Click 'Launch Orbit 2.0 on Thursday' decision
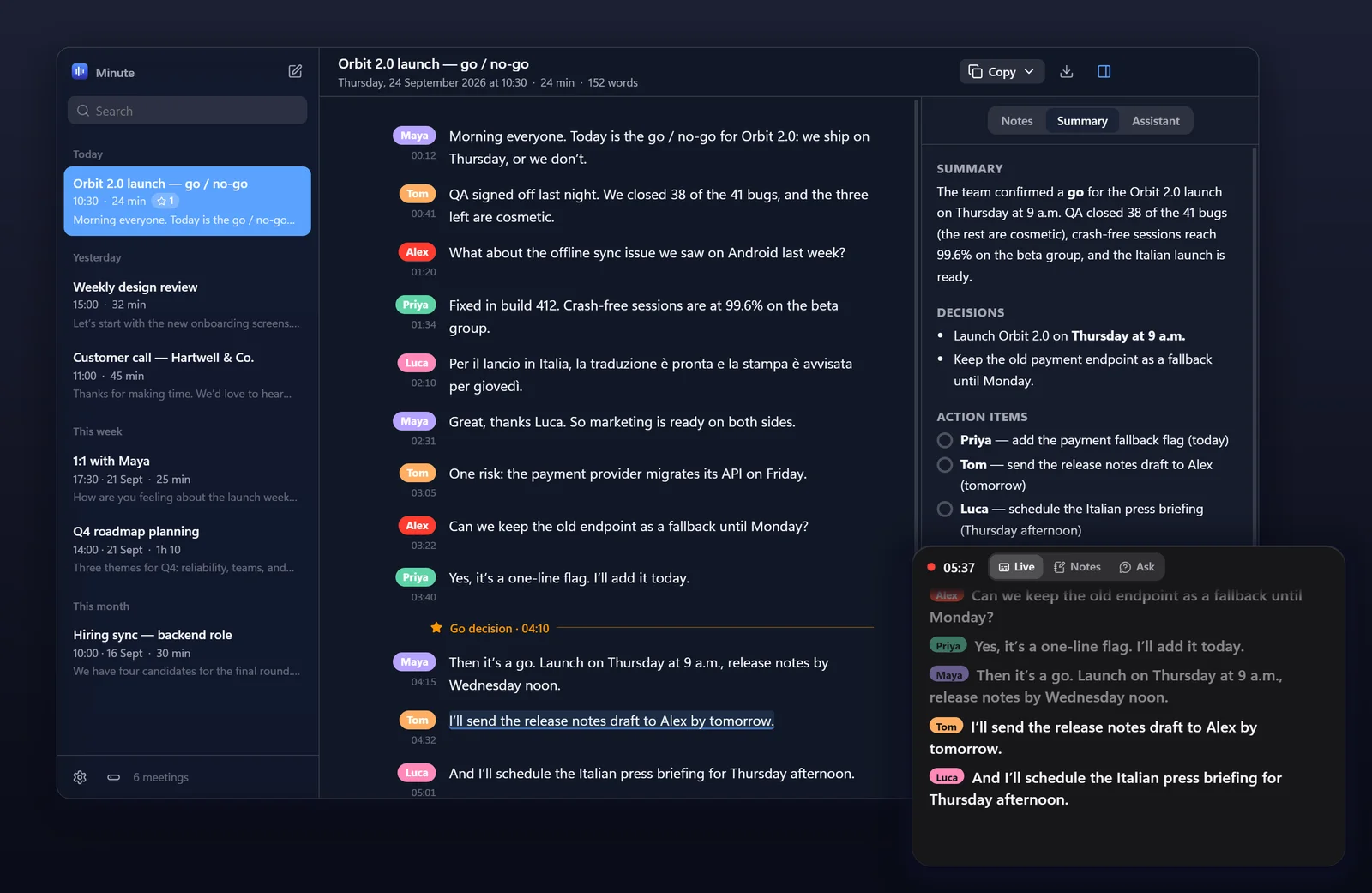The width and height of the screenshot is (1372, 893). 1069,336
